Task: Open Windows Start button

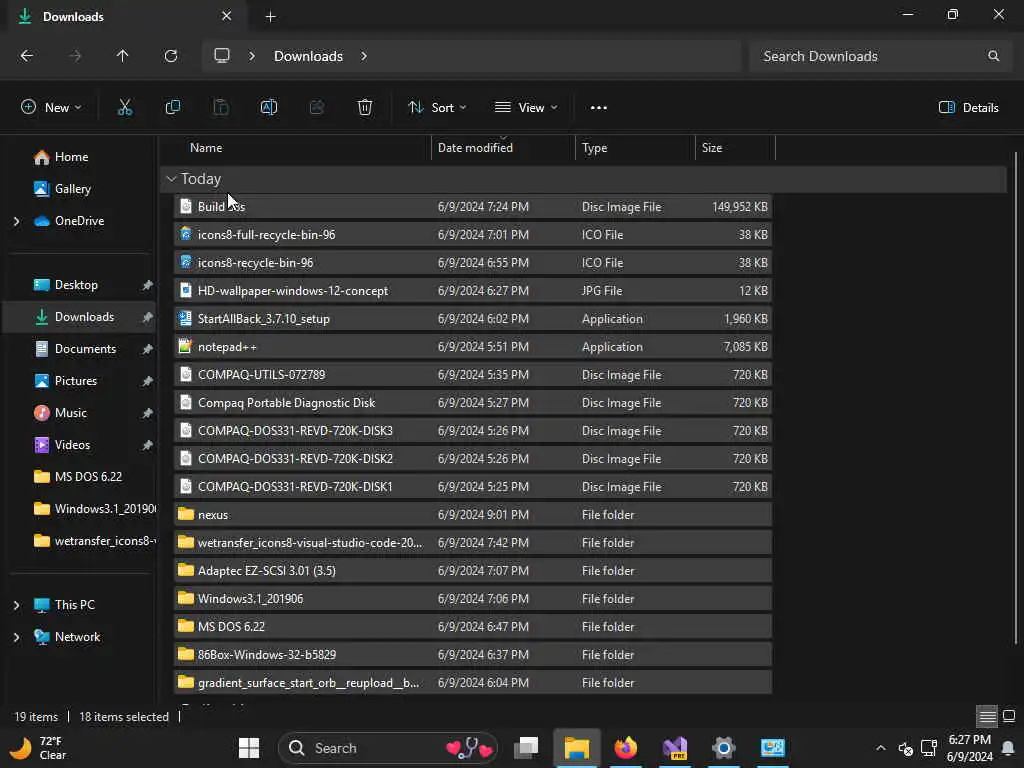Action: tap(249, 748)
